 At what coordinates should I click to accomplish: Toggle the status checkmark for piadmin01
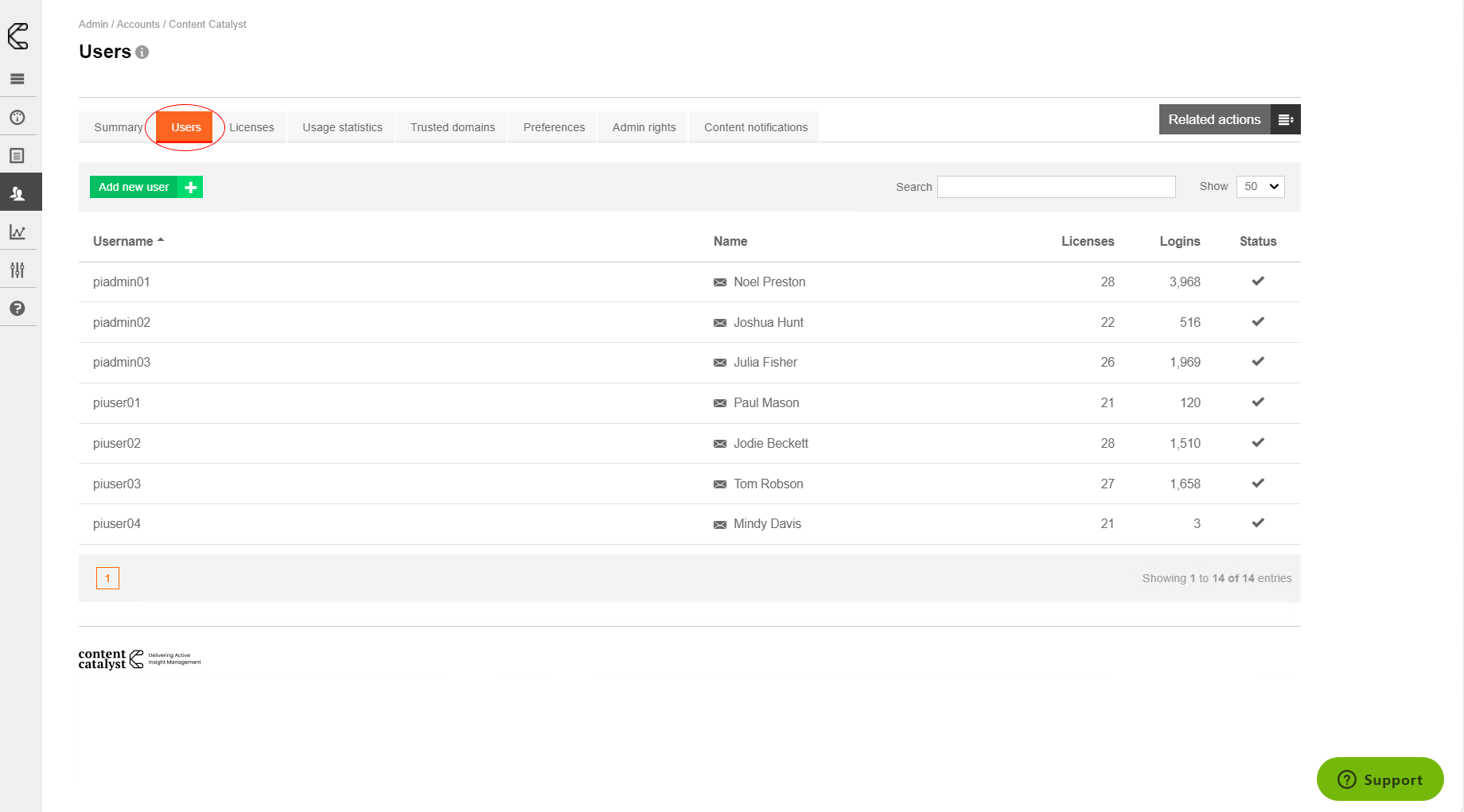pos(1258,282)
